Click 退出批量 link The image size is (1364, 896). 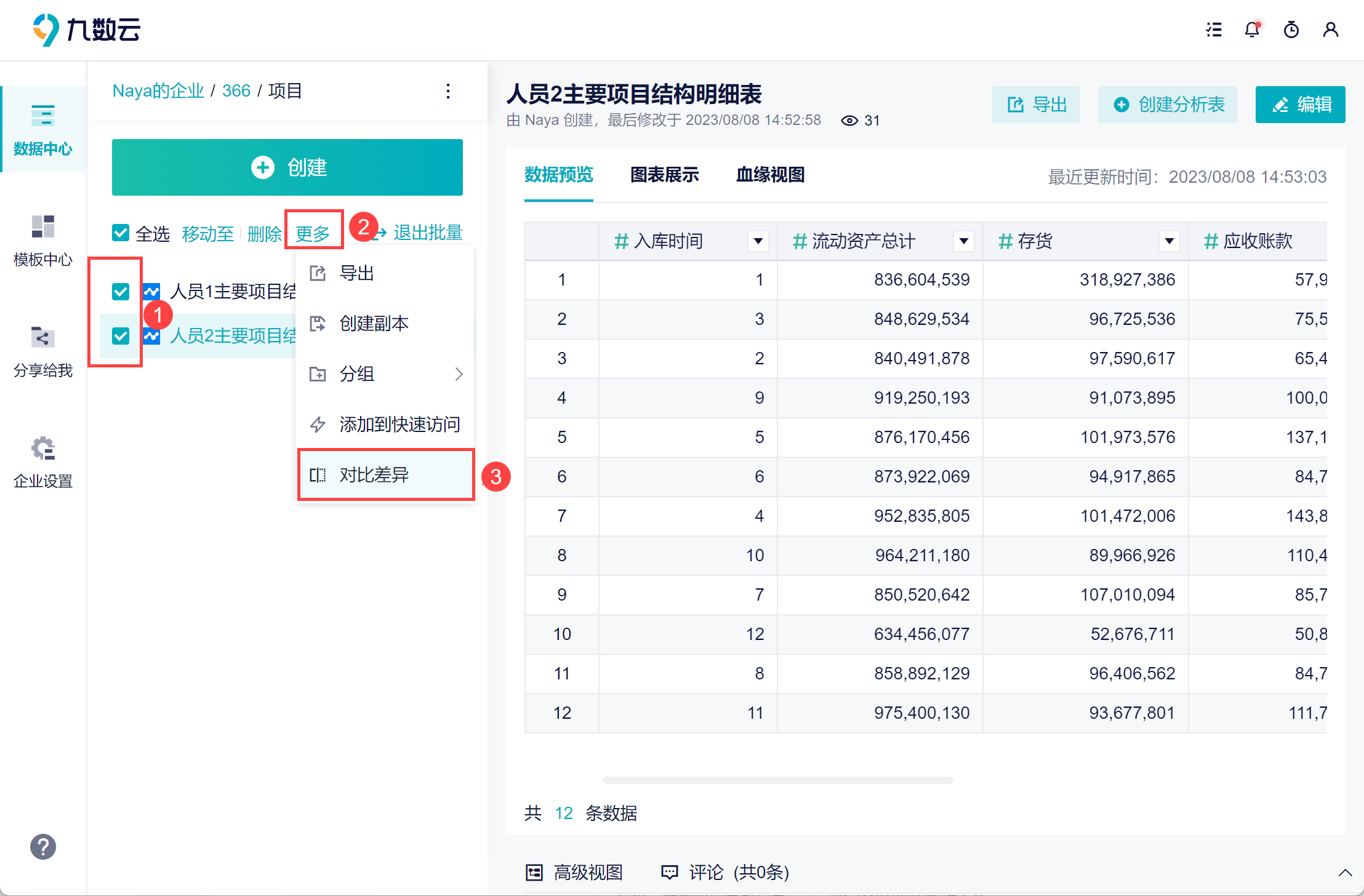(x=428, y=233)
